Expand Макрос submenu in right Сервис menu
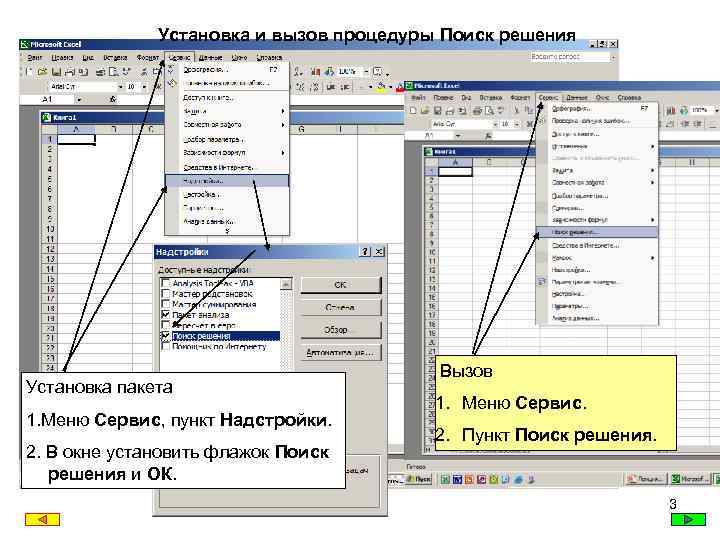 652,258
